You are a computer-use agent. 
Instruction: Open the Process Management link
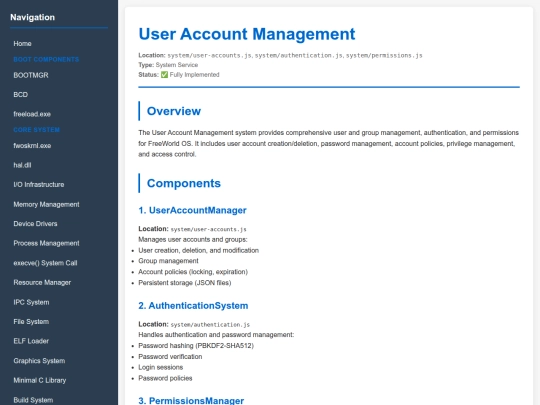point(46,243)
